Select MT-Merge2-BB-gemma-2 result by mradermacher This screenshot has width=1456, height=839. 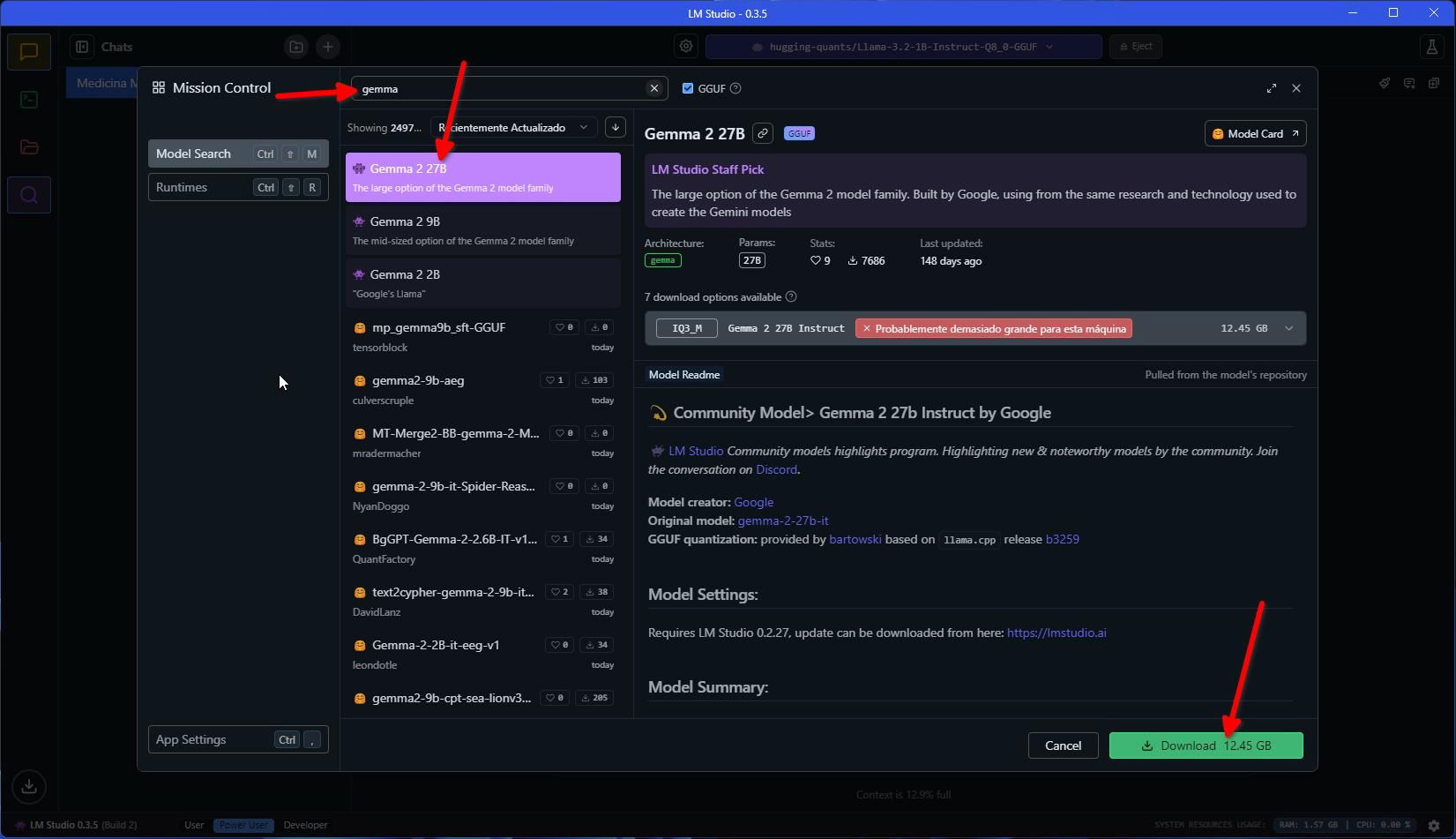(x=483, y=442)
